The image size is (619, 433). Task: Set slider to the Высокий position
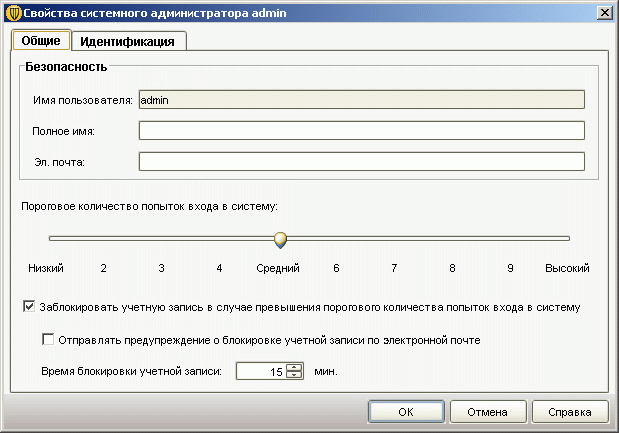pyautogui.click(x=568, y=239)
